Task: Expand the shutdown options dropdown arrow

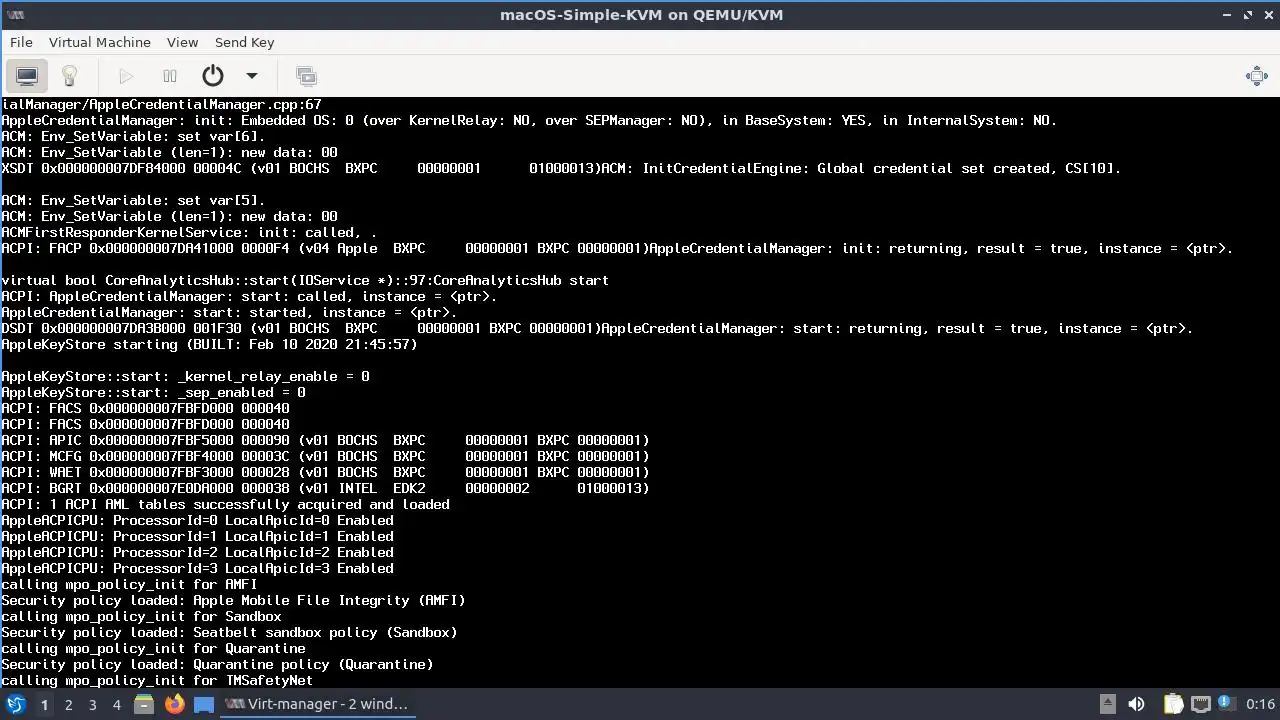Action: point(252,76)
